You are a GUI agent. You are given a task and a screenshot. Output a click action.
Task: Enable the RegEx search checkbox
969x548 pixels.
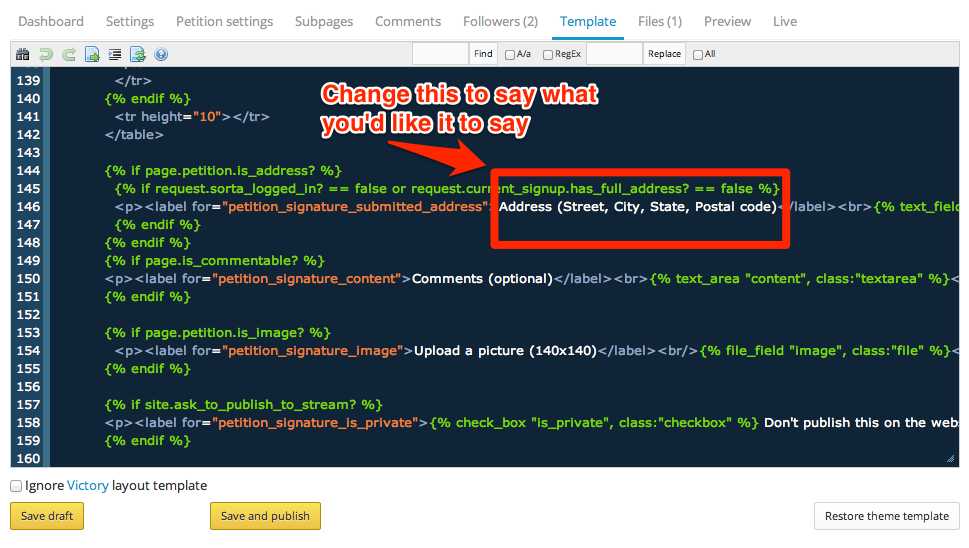coord(548,55)
